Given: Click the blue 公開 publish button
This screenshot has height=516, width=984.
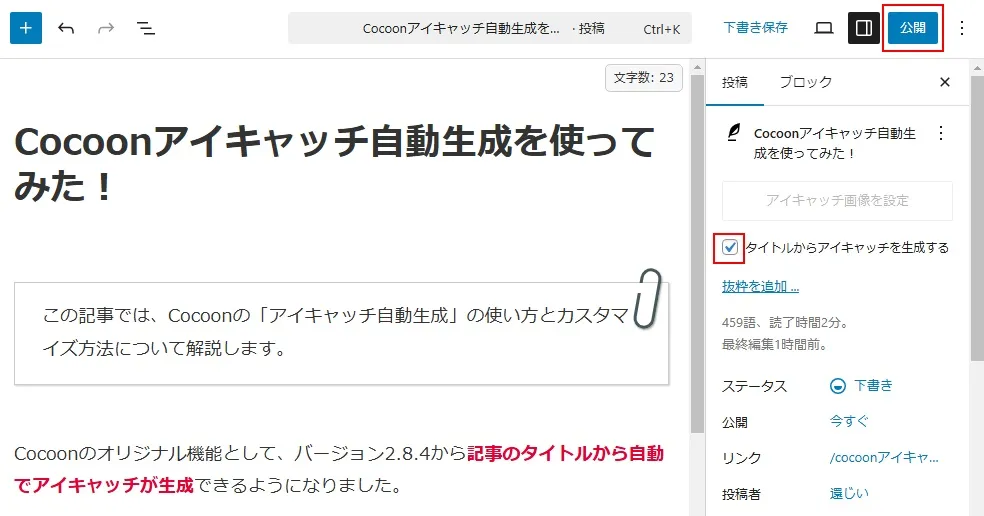Looking at the screenshot, I should [x=912, y=28].
